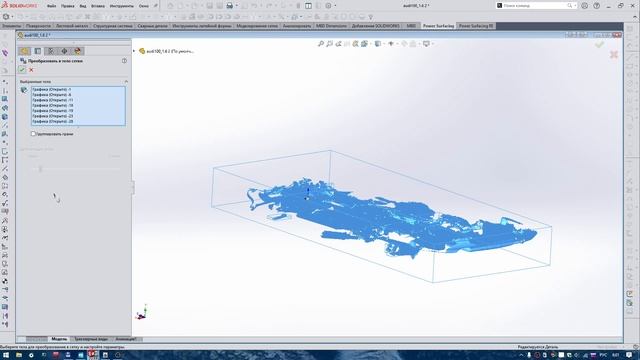Open Windows Start button
Viewport: 640px width, 360px height.
(x=6, y=355)
